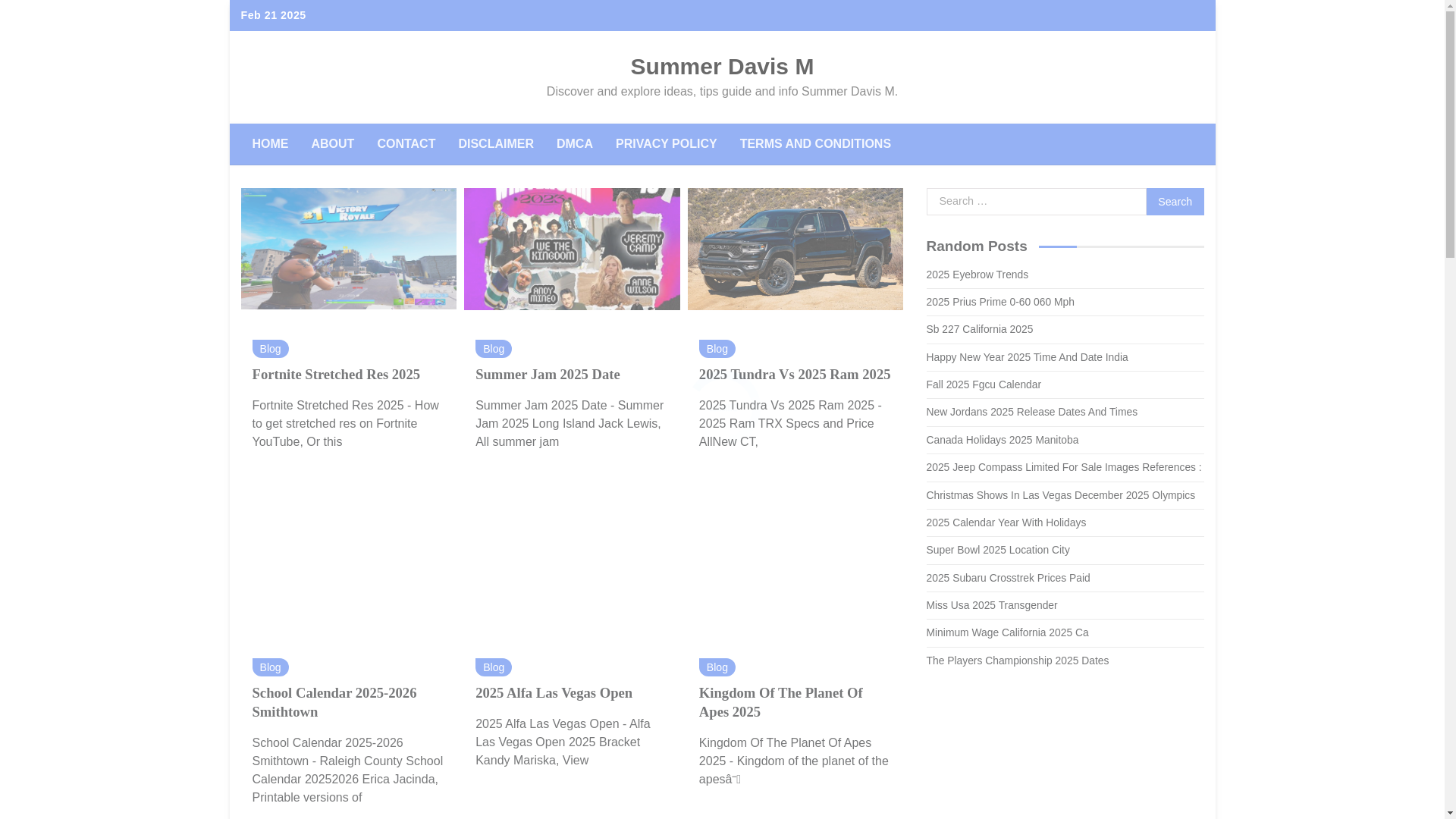The width and height of the screenshot is (1456, 819).
Task: Click the Summer Jam 2025 excerpt text
Action: 570,424
